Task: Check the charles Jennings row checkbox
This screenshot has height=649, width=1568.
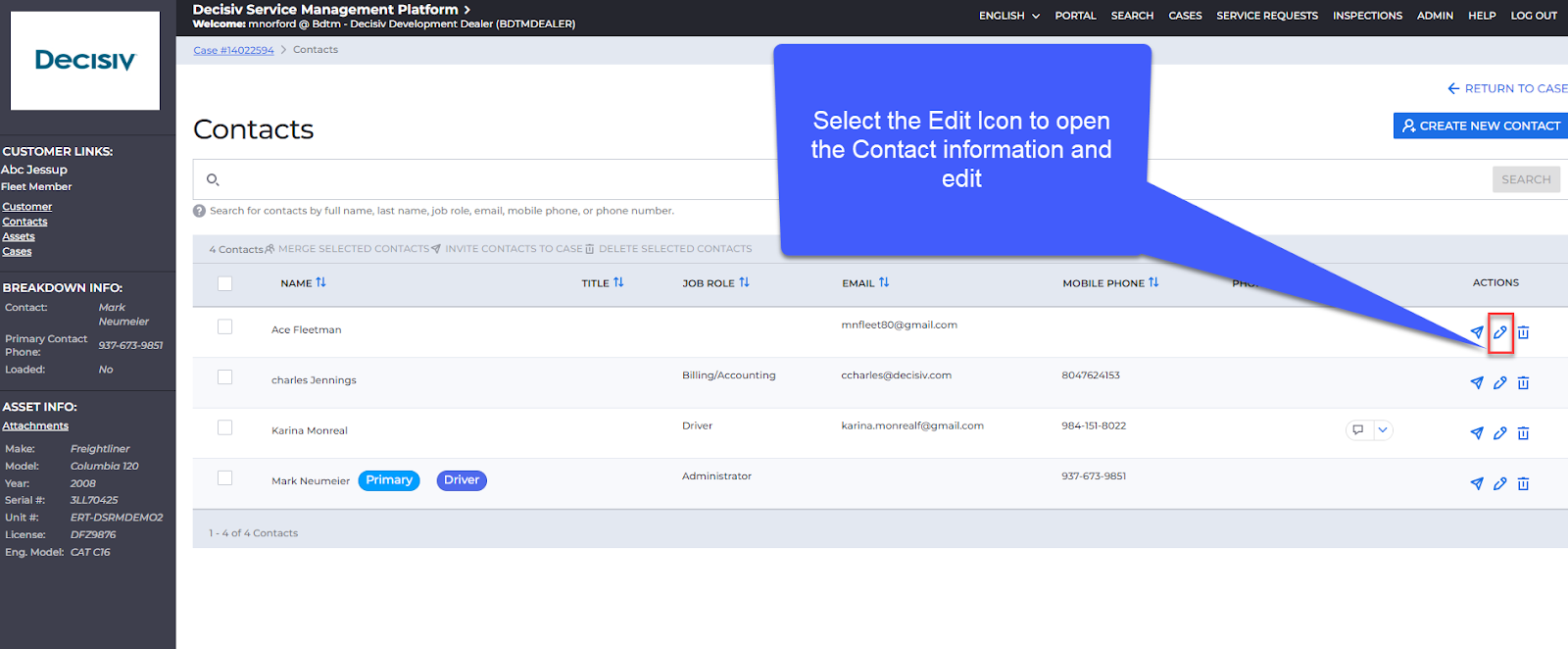Action: coord(225,376)
